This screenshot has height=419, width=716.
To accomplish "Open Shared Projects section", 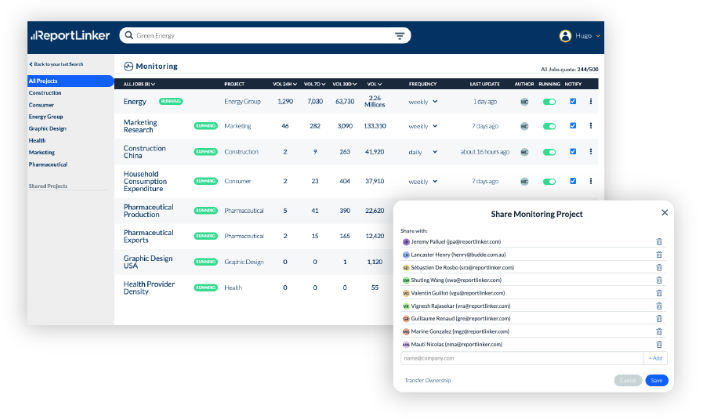I will click(48, 186).
